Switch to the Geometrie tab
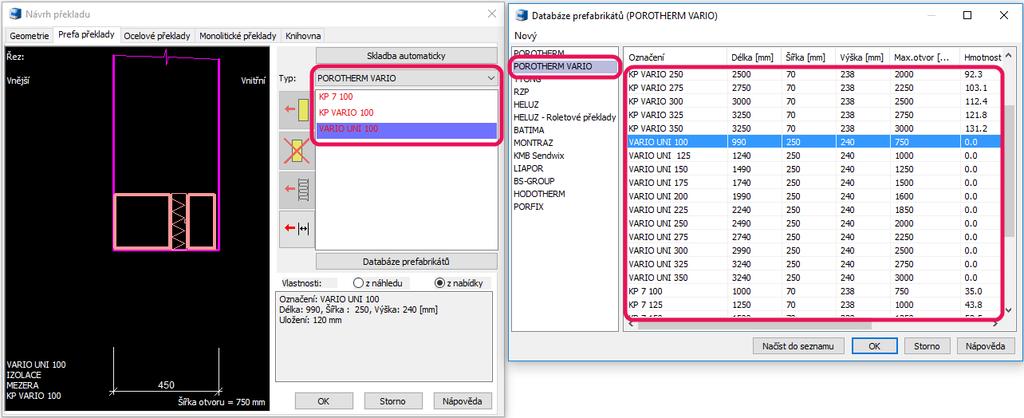1024x418 pixels. (x=29, y=36)
